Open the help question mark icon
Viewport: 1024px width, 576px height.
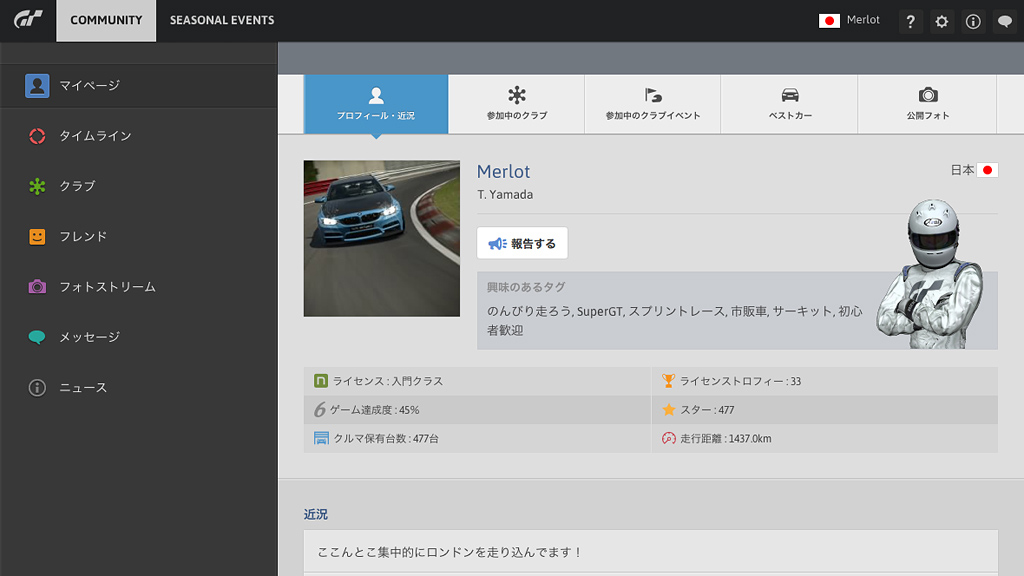point(909,21)
